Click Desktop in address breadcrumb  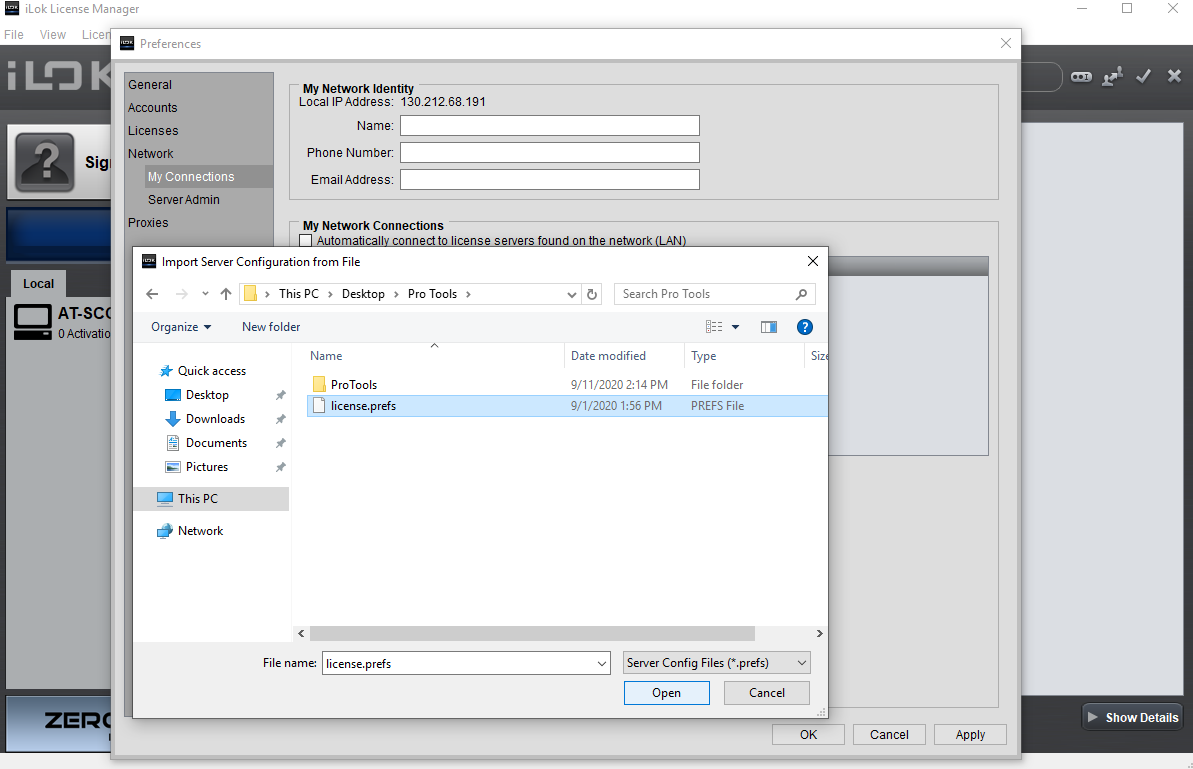click(363, 294)
